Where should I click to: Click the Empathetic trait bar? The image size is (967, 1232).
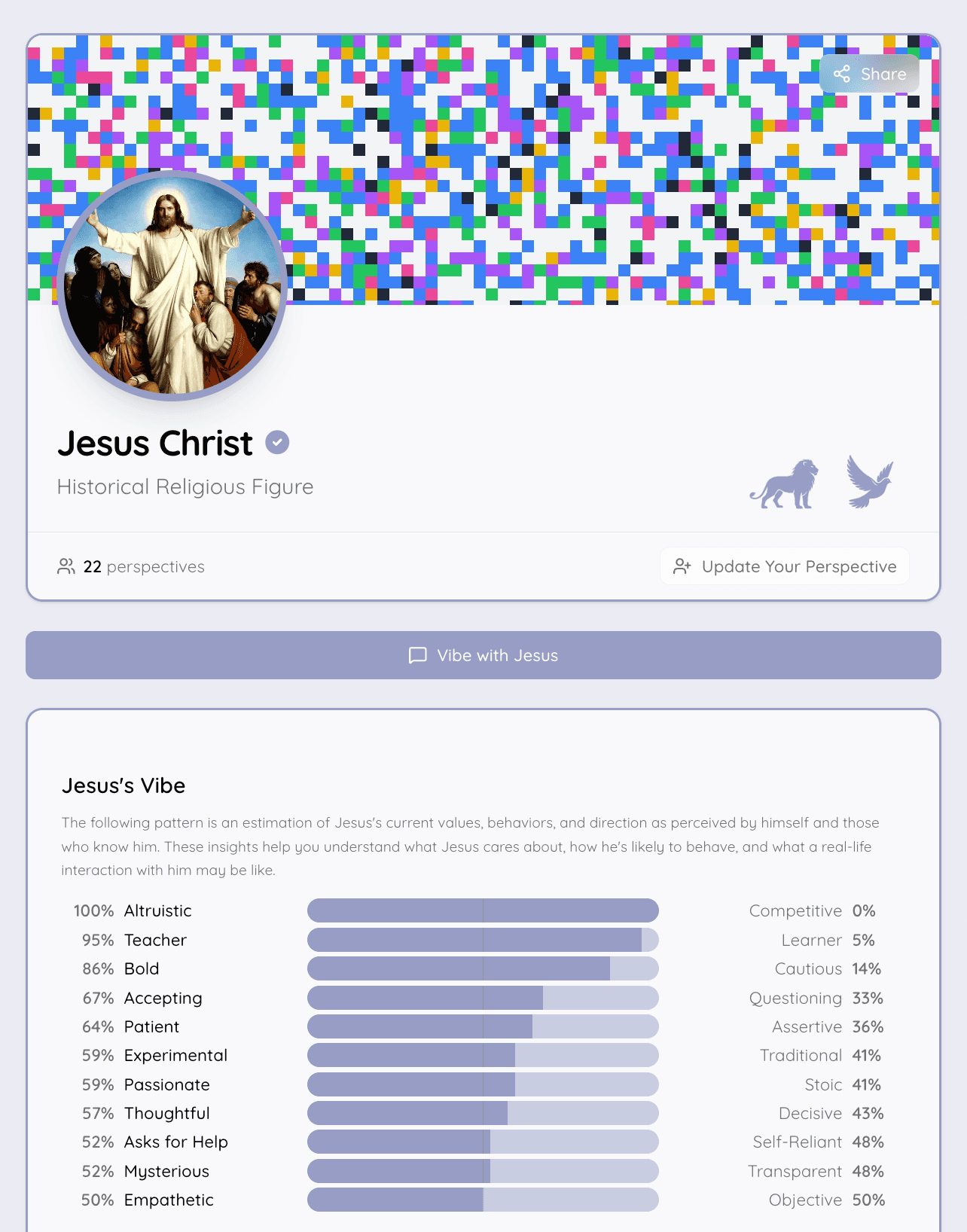[483, 1200]
